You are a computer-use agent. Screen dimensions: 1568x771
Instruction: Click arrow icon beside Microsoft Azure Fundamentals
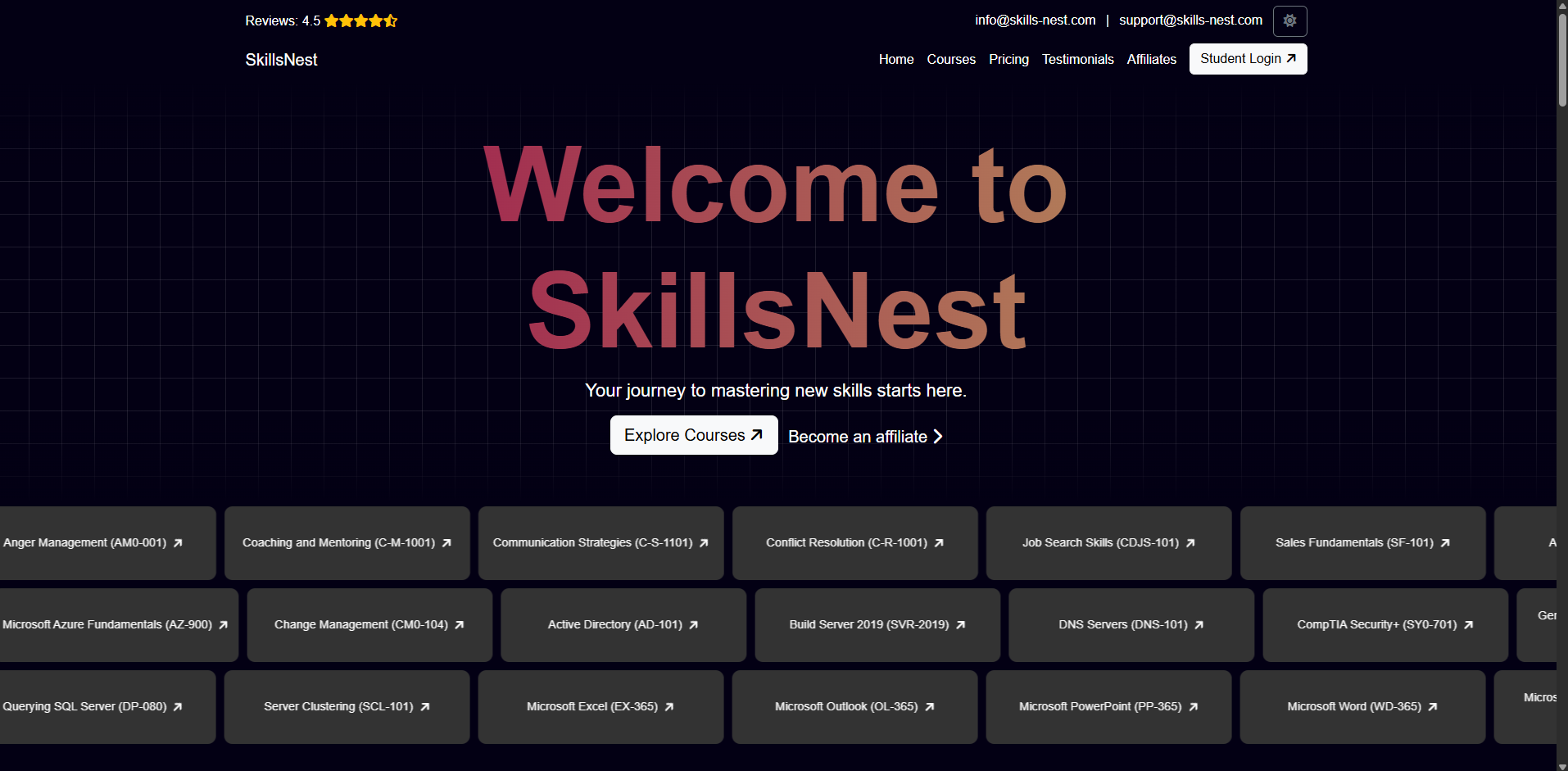(x=223, y=624)
